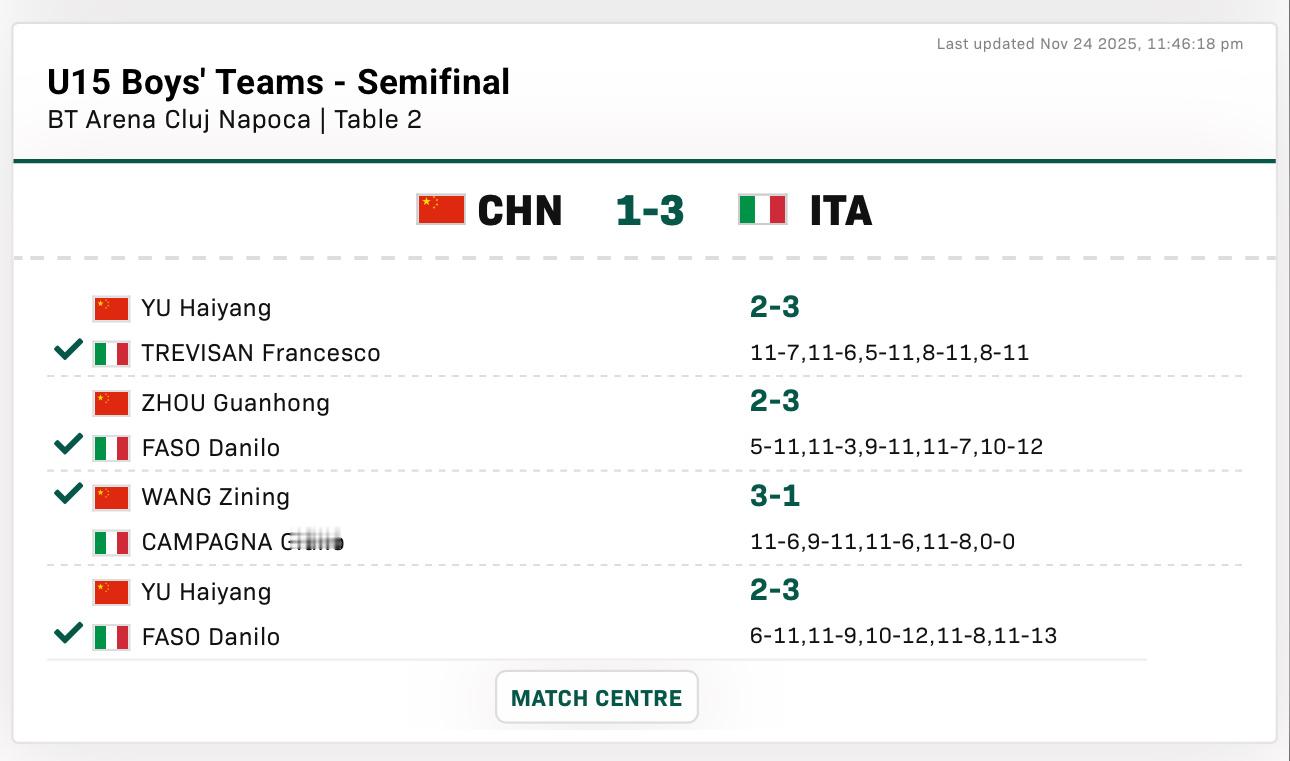The height and width of the screenshot is (761, 1290).
Task: Click the Italy flag beside ITA heading
Action: point(762,210)
